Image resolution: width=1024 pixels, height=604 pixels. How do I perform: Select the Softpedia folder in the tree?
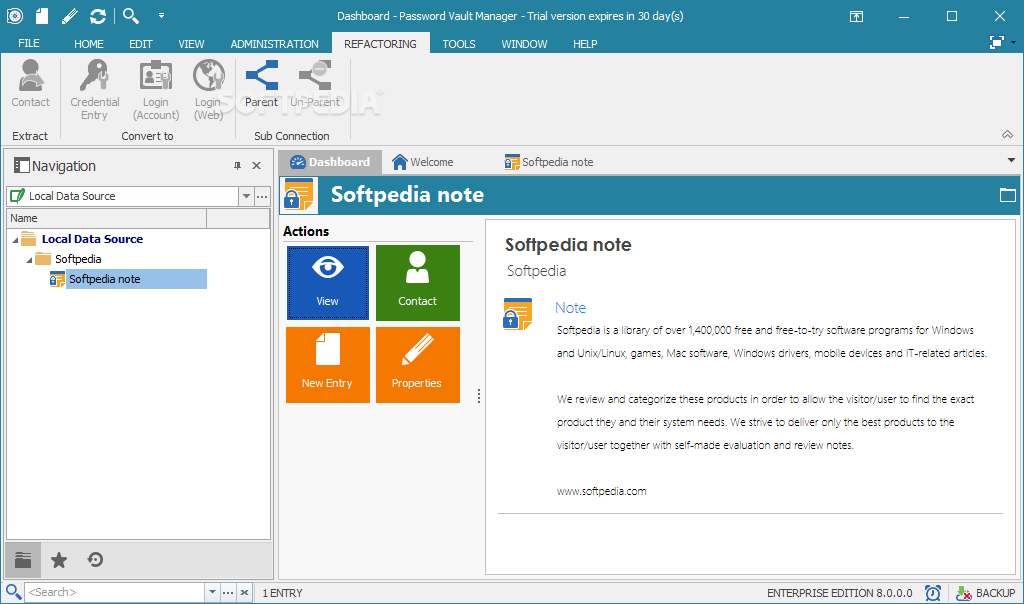tap(78, 259)
